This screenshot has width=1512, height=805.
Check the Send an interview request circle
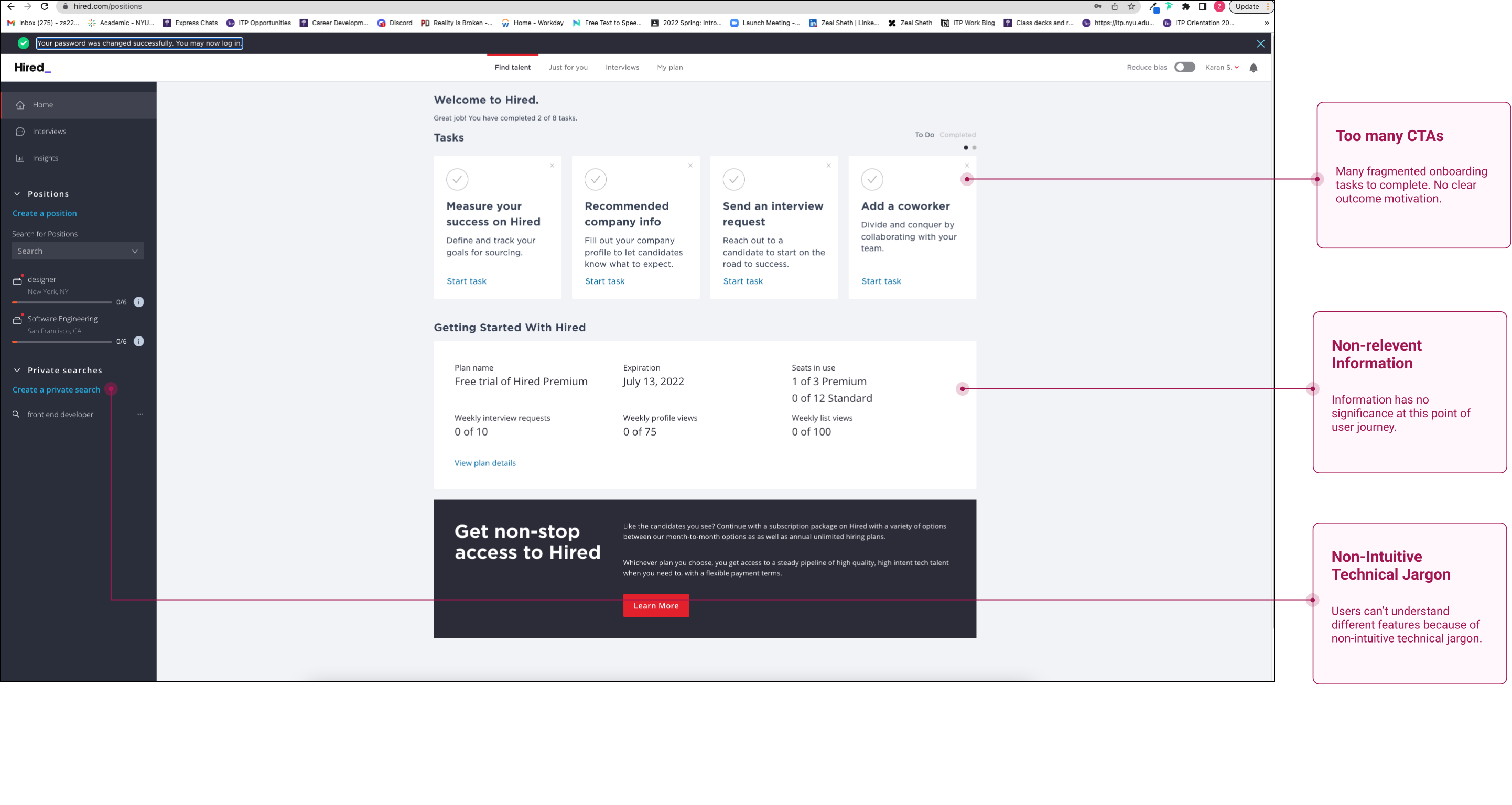click(x=733, y=180)
